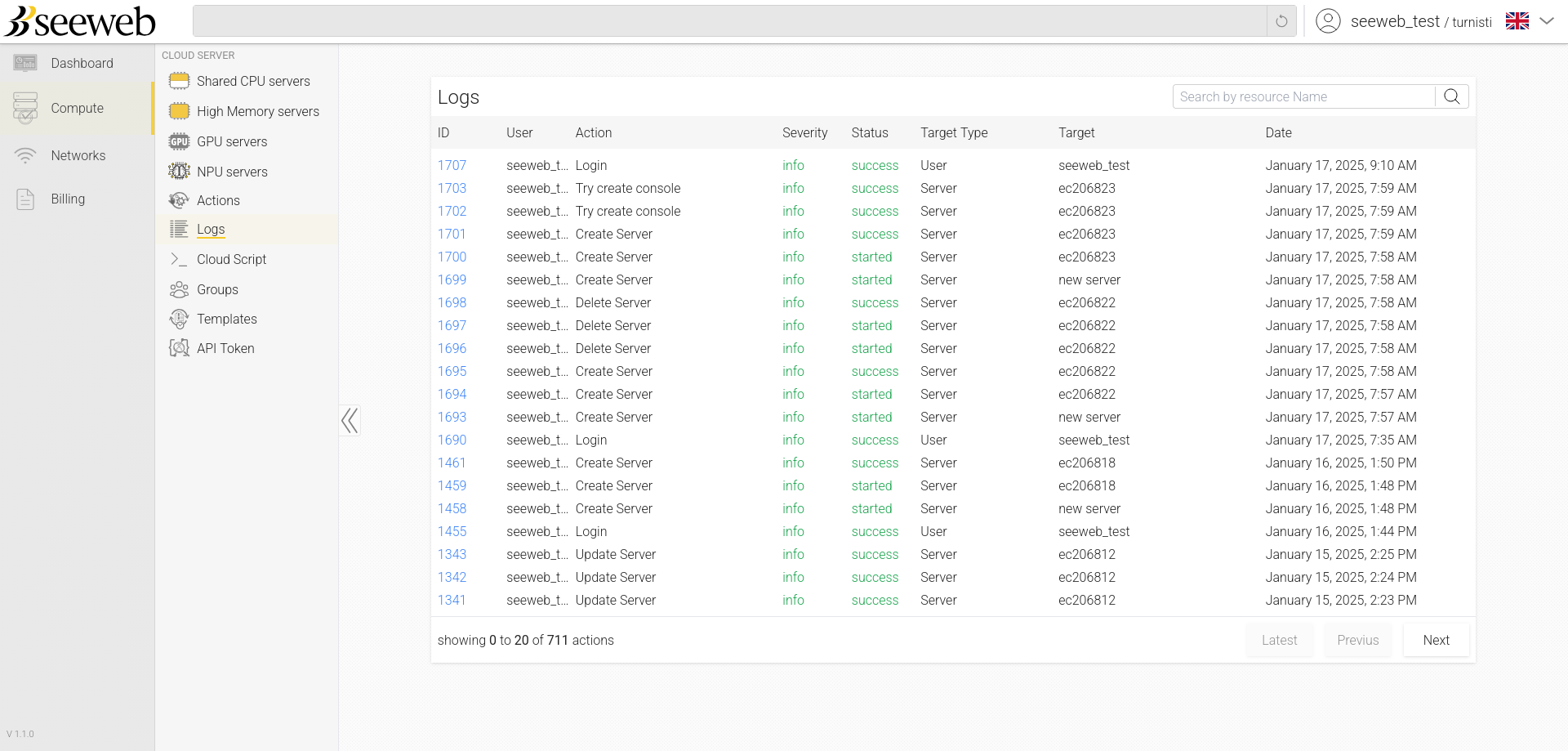Click the search magnifier icon in Logs
The height and width of the screenshot is (751, 1568).
pyautogui.click(x=1452, y=96)
